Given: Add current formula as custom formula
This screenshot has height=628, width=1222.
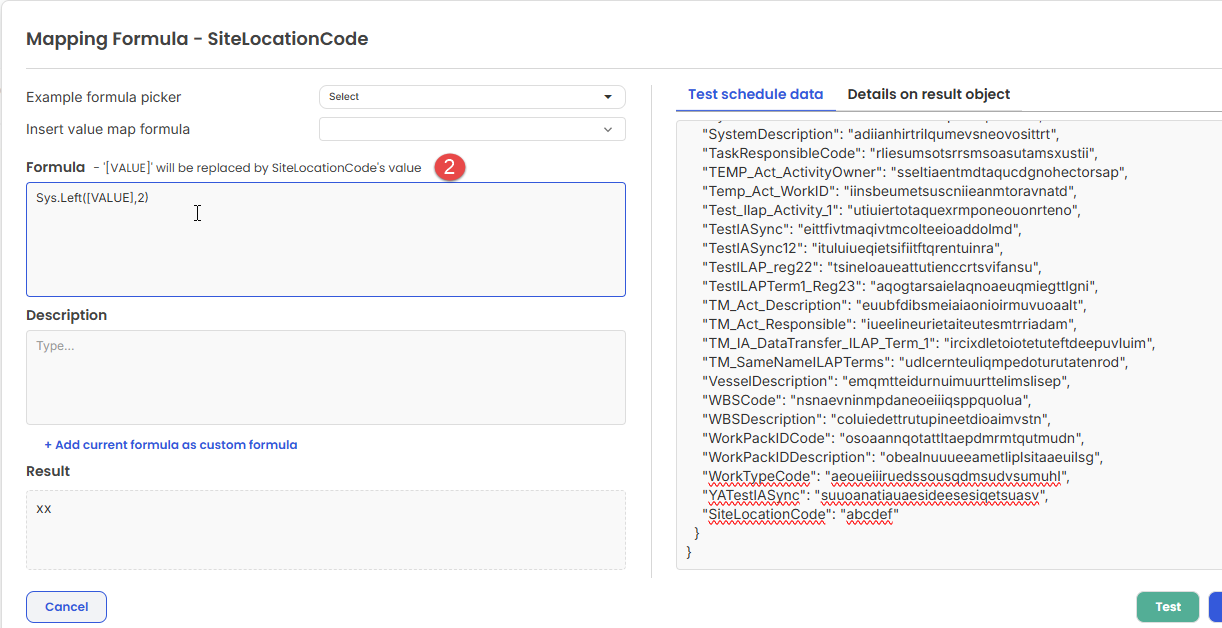Looking at the screenshot, I should [x=171, y=445].
